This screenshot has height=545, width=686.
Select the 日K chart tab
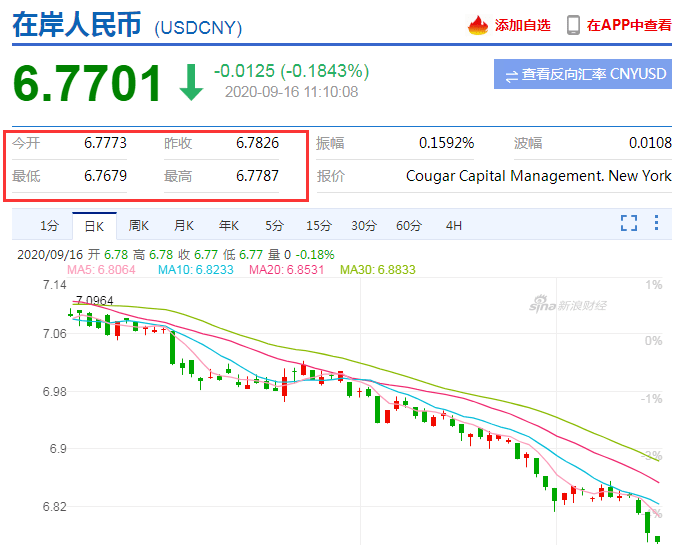94,226
